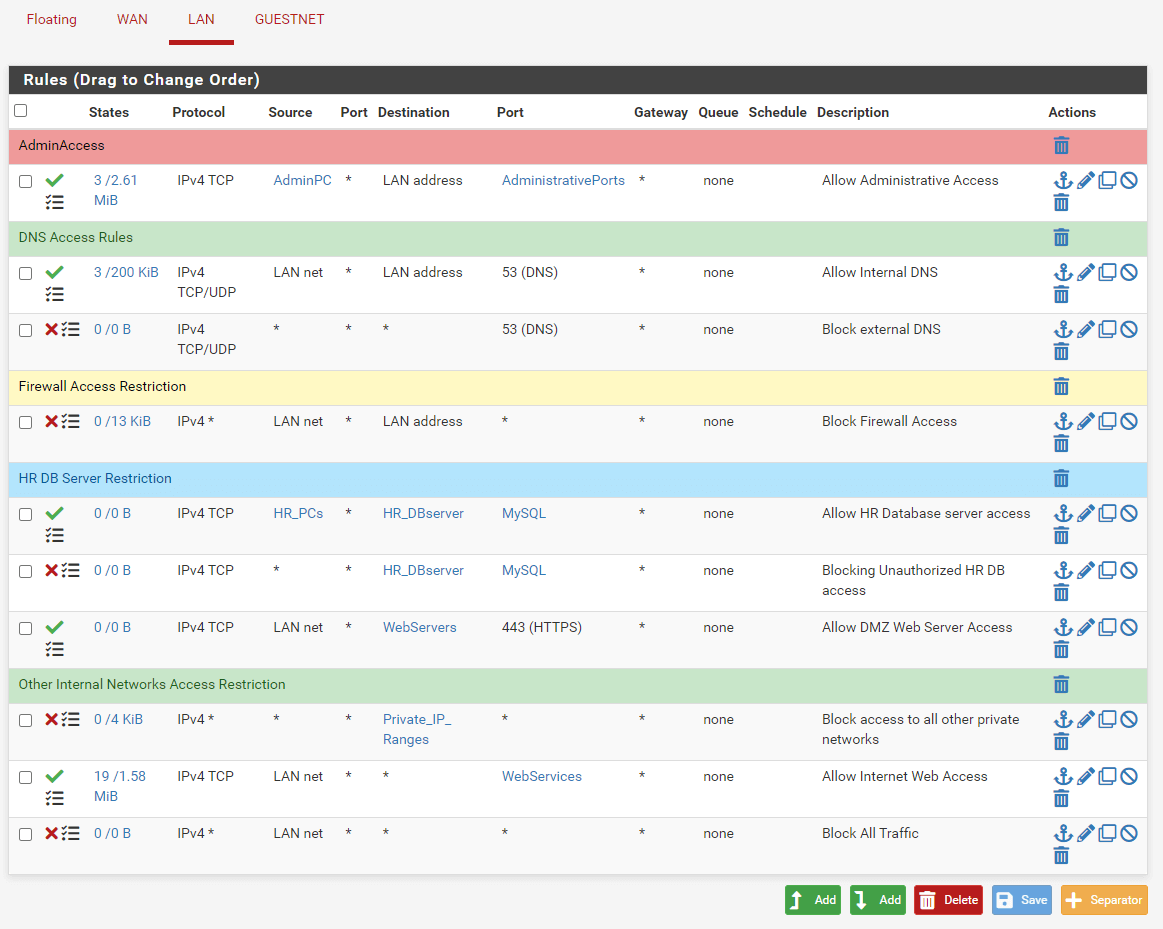This screenshot has height=929, width=1163.
Task: Click the Firewall Access Restriction separator label
Action: point(102,386)
